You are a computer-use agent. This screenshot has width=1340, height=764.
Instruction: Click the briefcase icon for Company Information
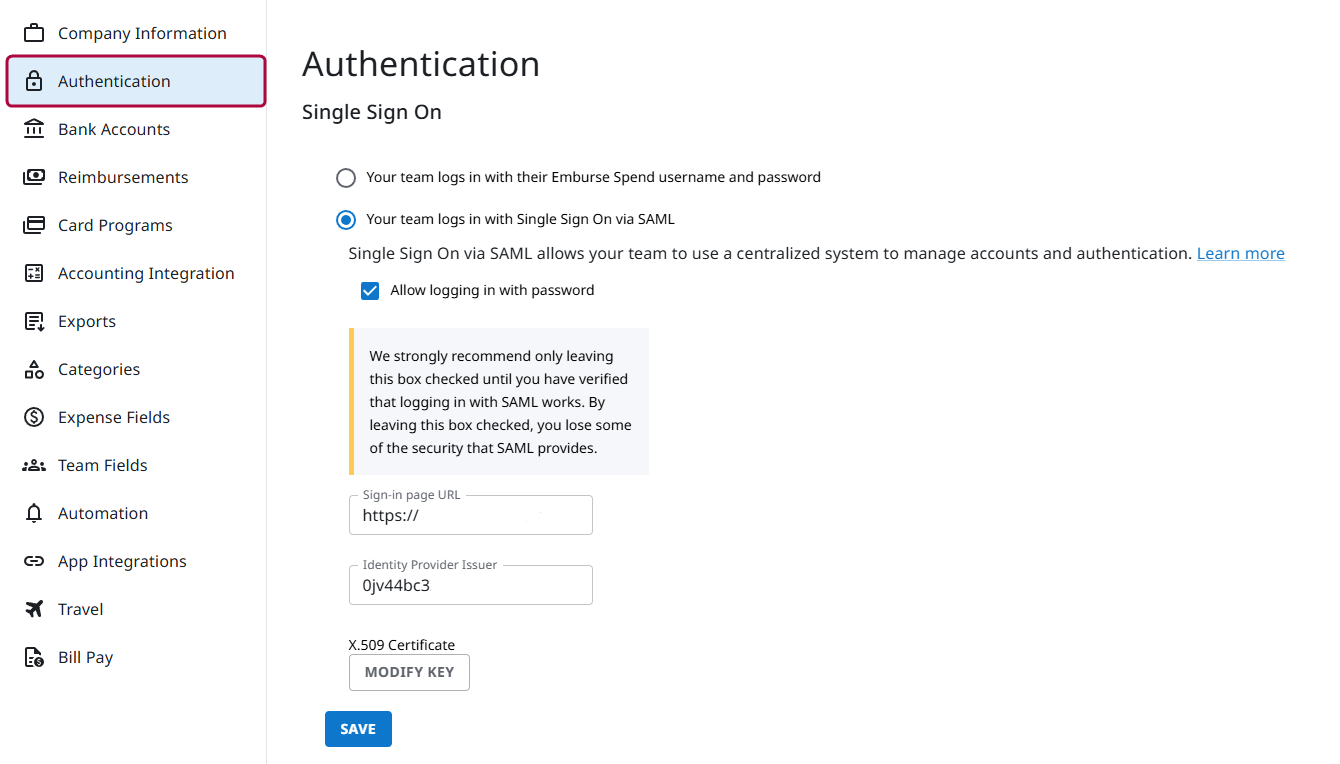click(x=34, y=33)
